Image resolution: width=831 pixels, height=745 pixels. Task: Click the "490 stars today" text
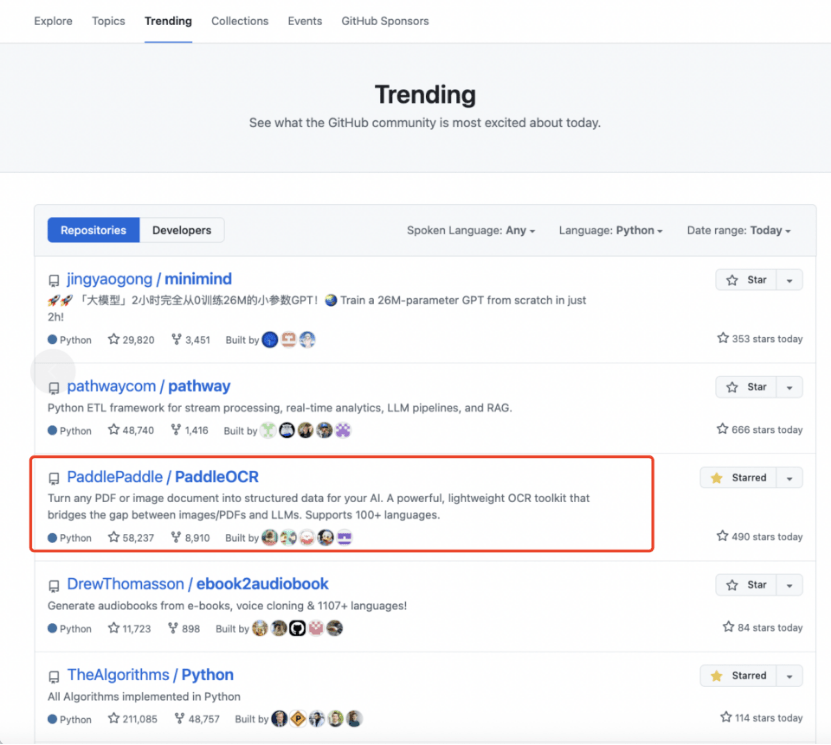[760, 536]
